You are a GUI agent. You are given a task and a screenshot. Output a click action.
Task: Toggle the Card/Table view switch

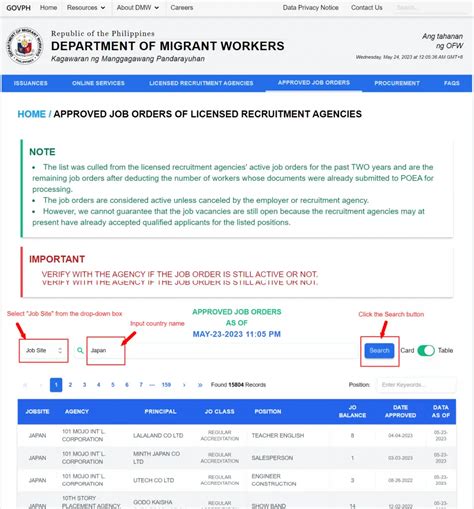click(426, 350)
